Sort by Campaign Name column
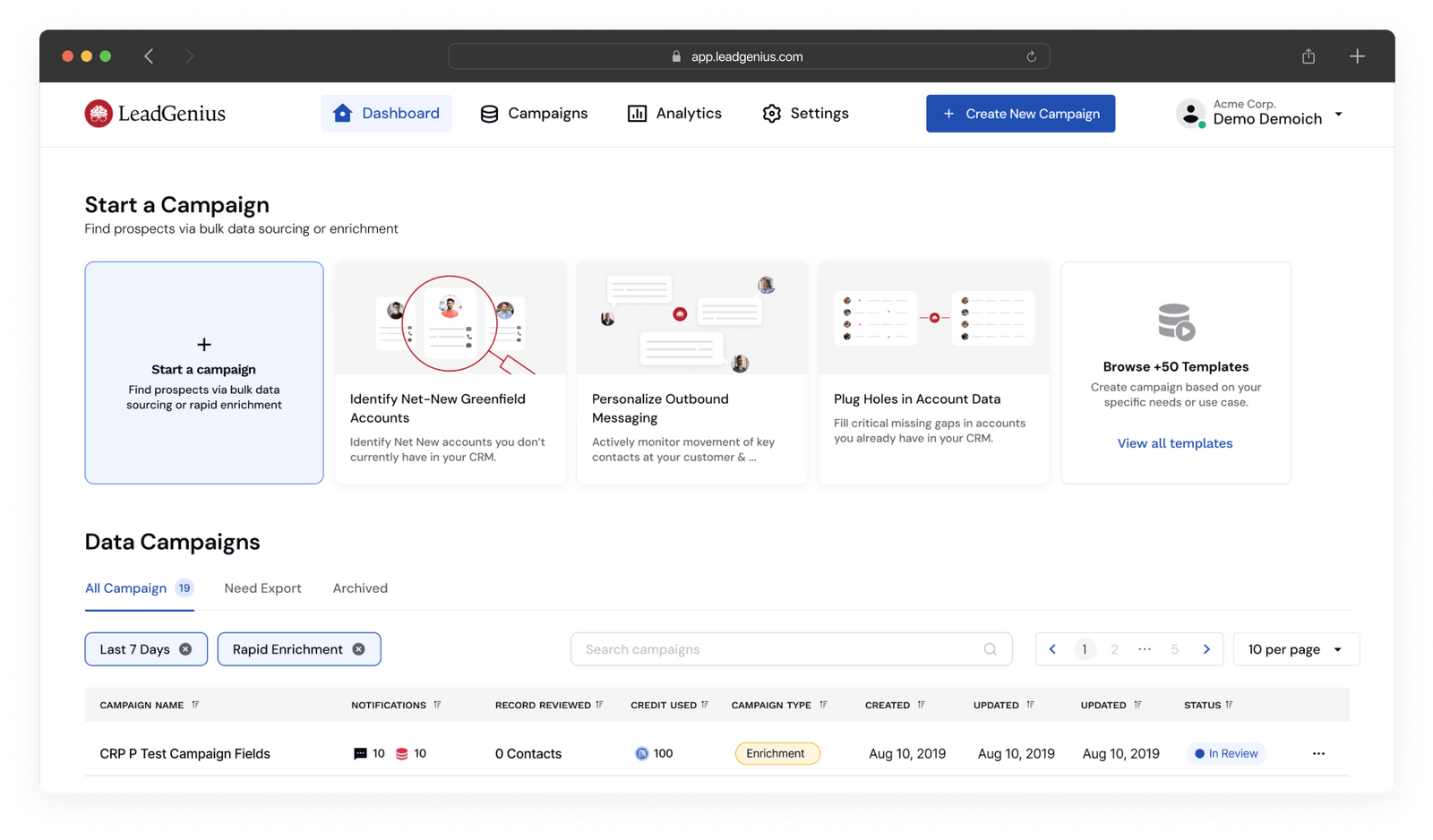This screenshot has height=840, width=1433. 195,705
